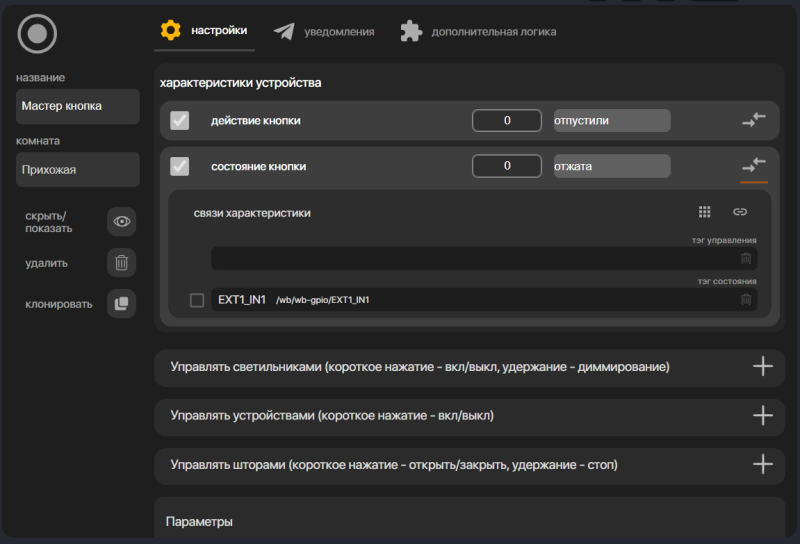
Task: Expand links for действие кнопки arrows icon
Action: coord(754,120)
